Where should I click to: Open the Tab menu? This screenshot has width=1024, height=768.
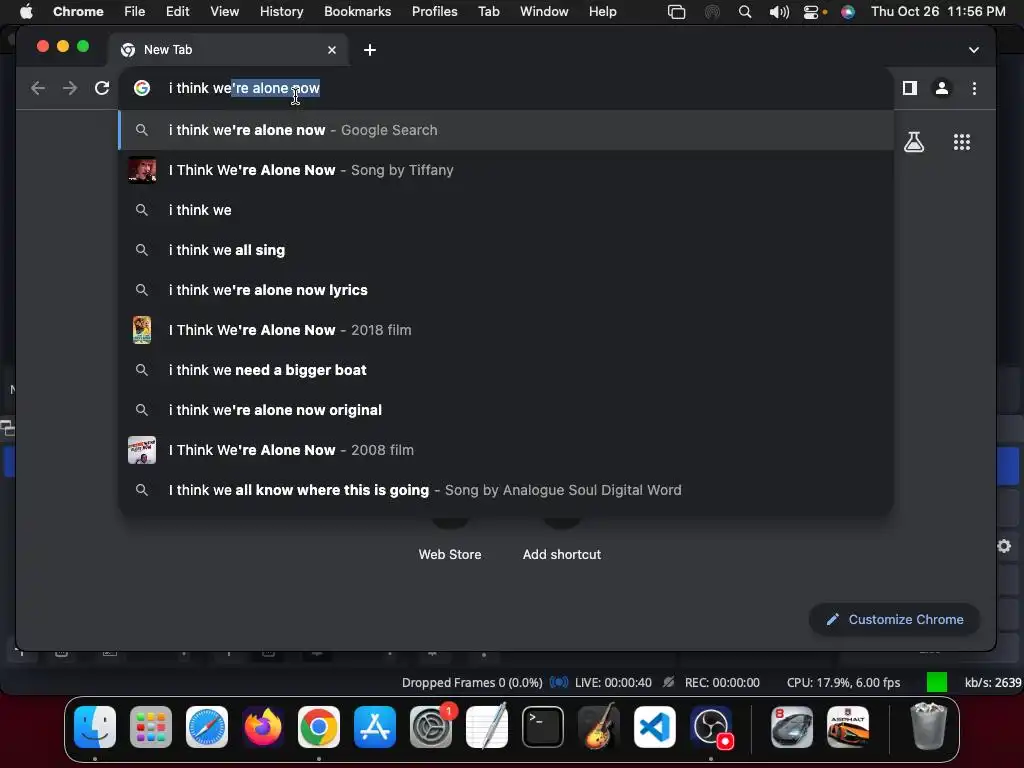pyautogui.click(x=488, y=11)
